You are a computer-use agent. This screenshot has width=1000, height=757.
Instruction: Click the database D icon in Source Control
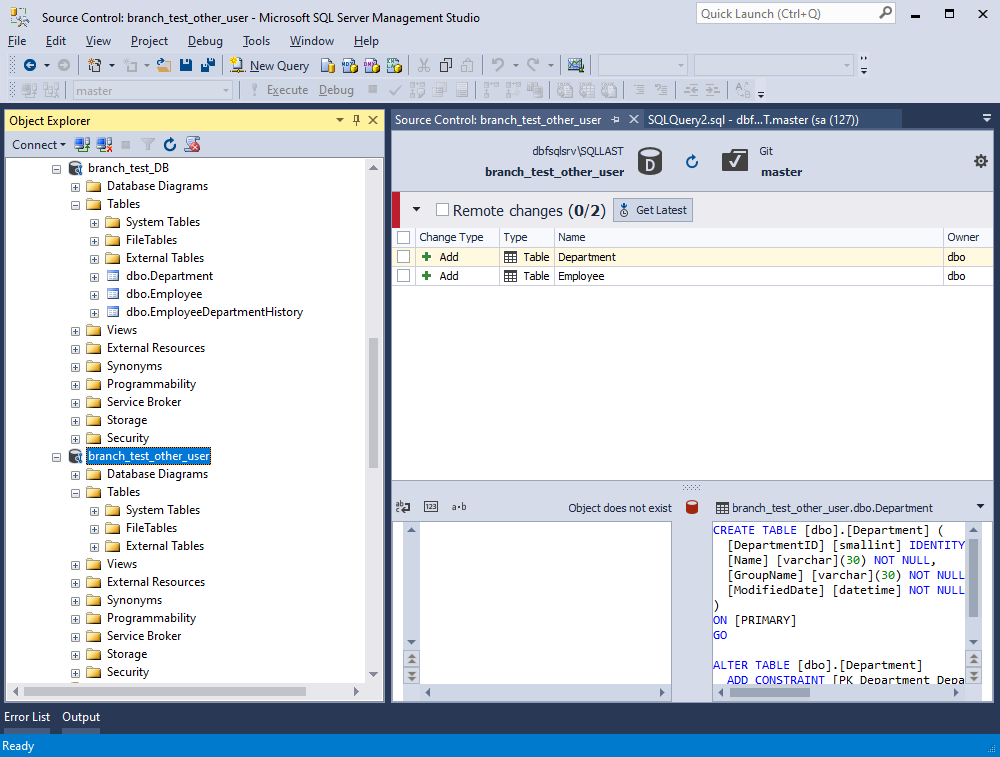(x=650, y=161)
